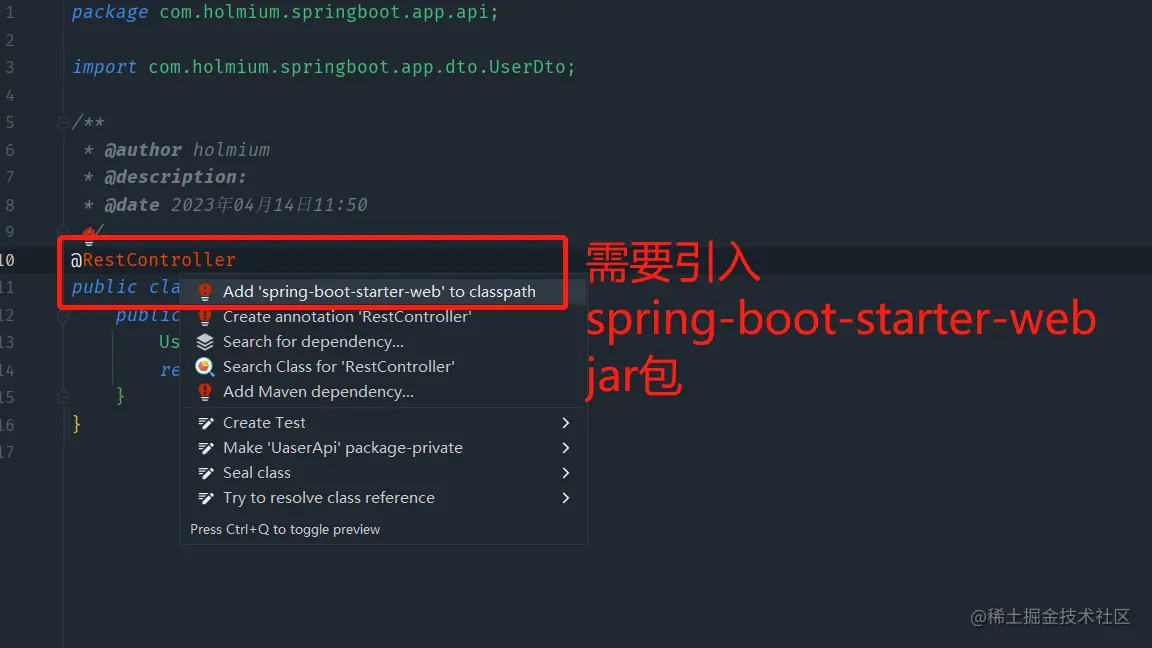Click the @RestController annotation text
Image resolution: width=1152 pixels, height=648 pixels.
(x=151, y=258)
